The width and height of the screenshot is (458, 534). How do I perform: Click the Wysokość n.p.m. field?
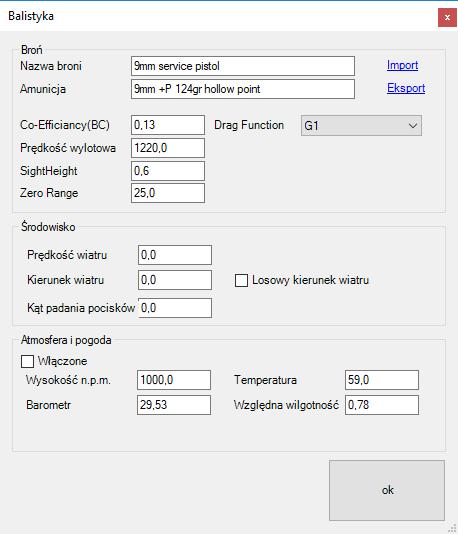coord(174,380)
